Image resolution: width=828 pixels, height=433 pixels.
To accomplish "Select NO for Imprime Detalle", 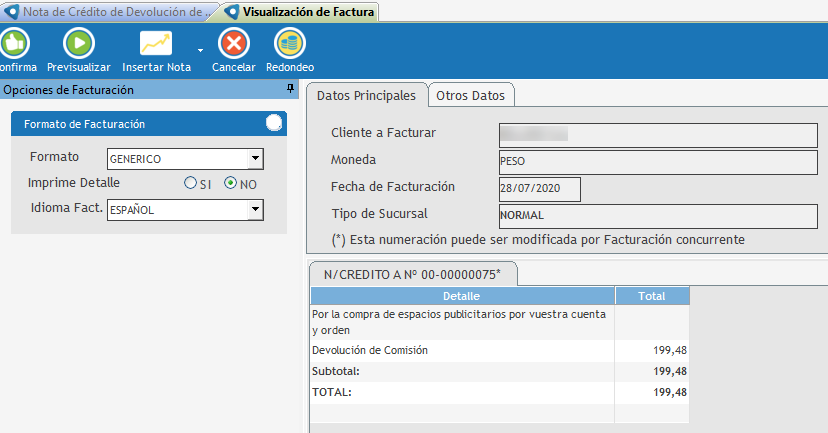I will tap(230, 183).
